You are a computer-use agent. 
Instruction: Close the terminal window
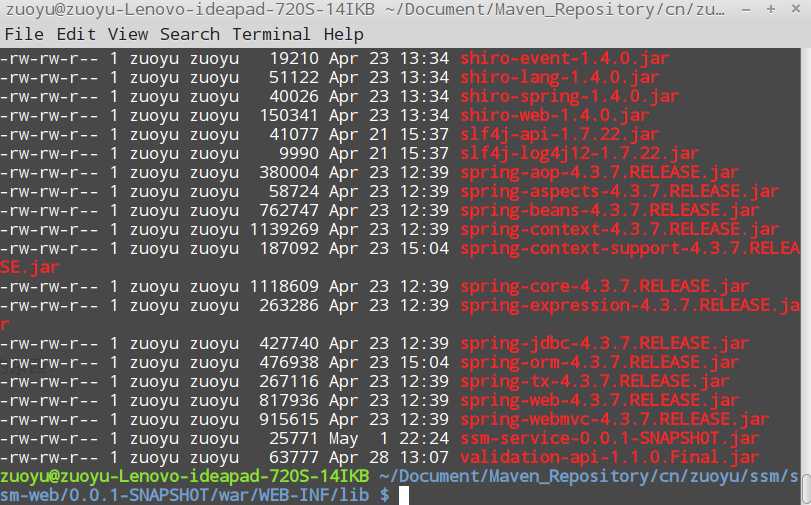796,9
